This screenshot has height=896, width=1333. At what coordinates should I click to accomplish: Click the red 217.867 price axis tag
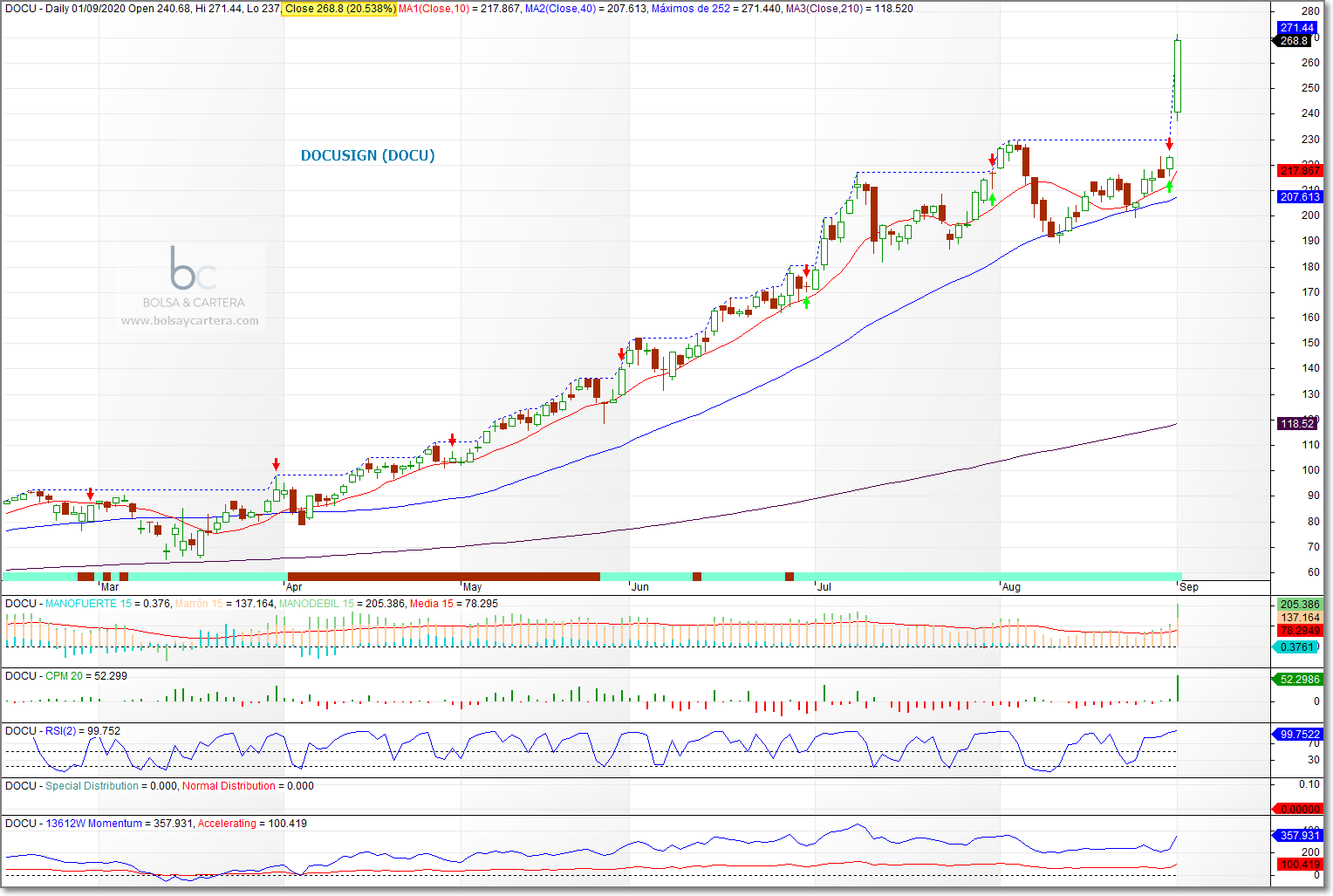pyautogui.click(x=1300, y=171)
